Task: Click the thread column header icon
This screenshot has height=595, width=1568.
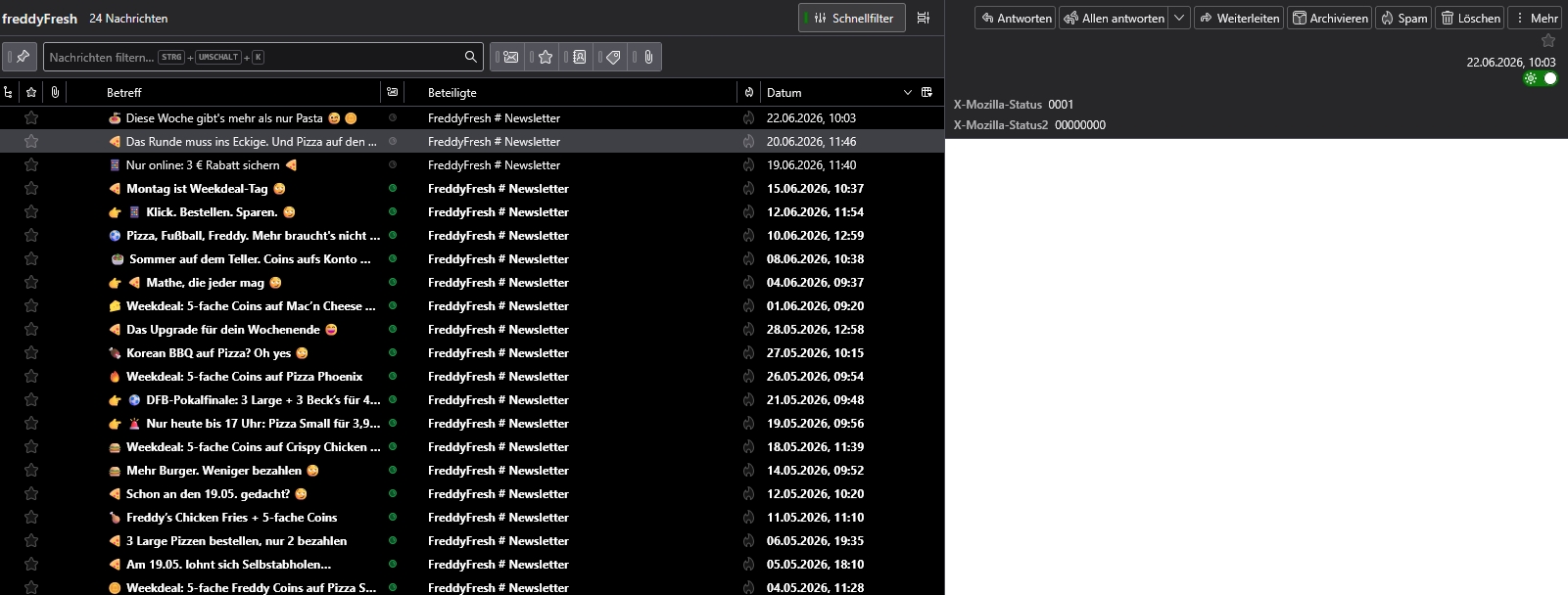Action: point(8,92)
